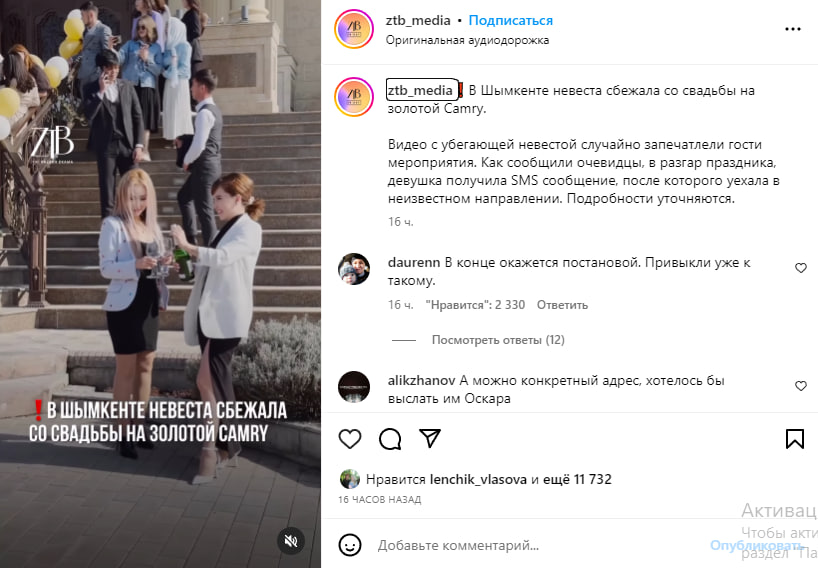
Task: Like the comment by alikzhanov
Action: tap(801, 386)
